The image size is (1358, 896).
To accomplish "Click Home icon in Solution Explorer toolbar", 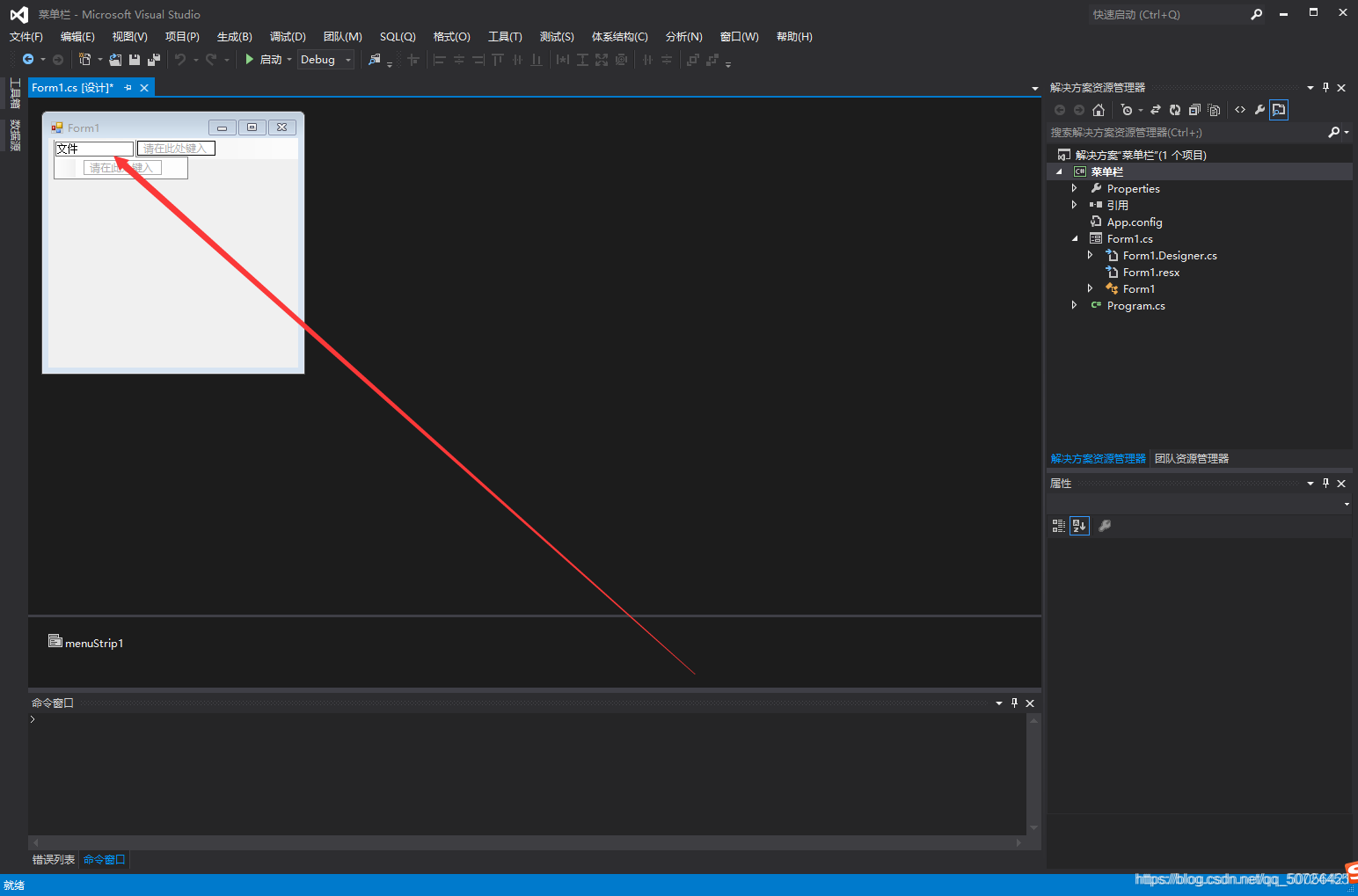I will pos(1099,110).
